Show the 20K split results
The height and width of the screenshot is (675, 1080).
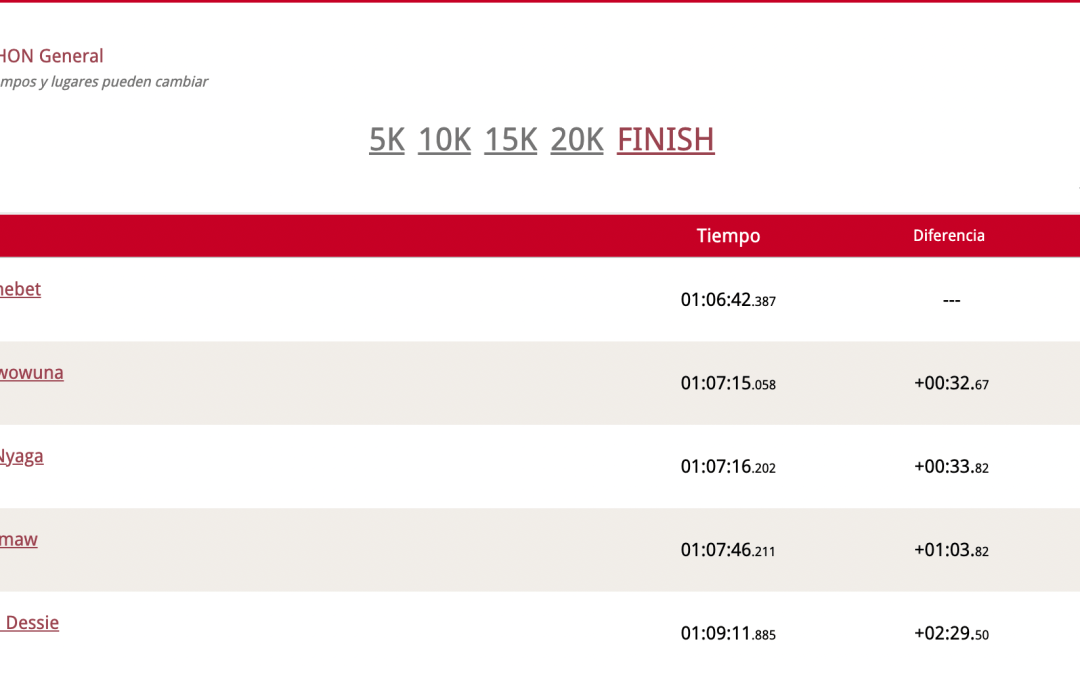click(x=577, y=139)
